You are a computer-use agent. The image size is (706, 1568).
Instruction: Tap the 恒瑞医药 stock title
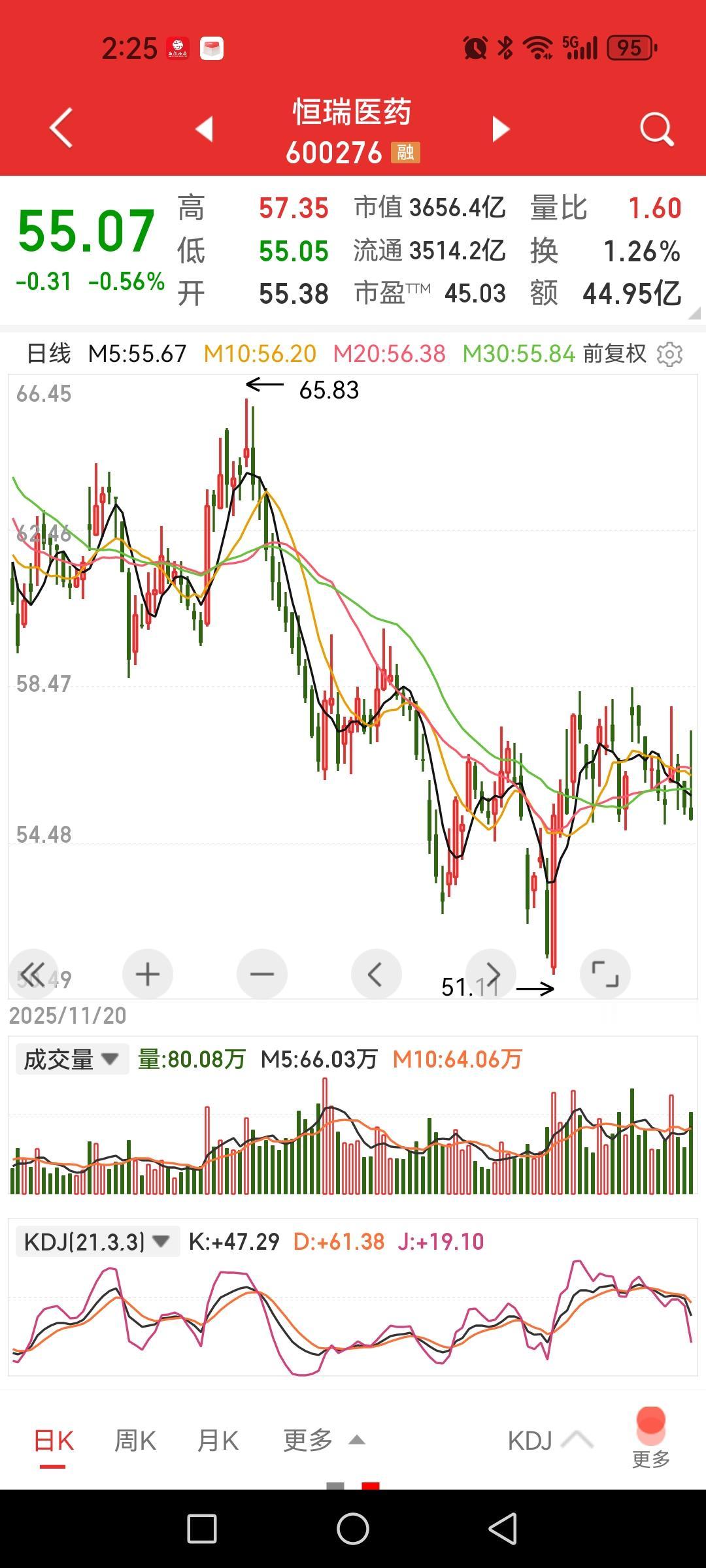click(x=352, y=112)
